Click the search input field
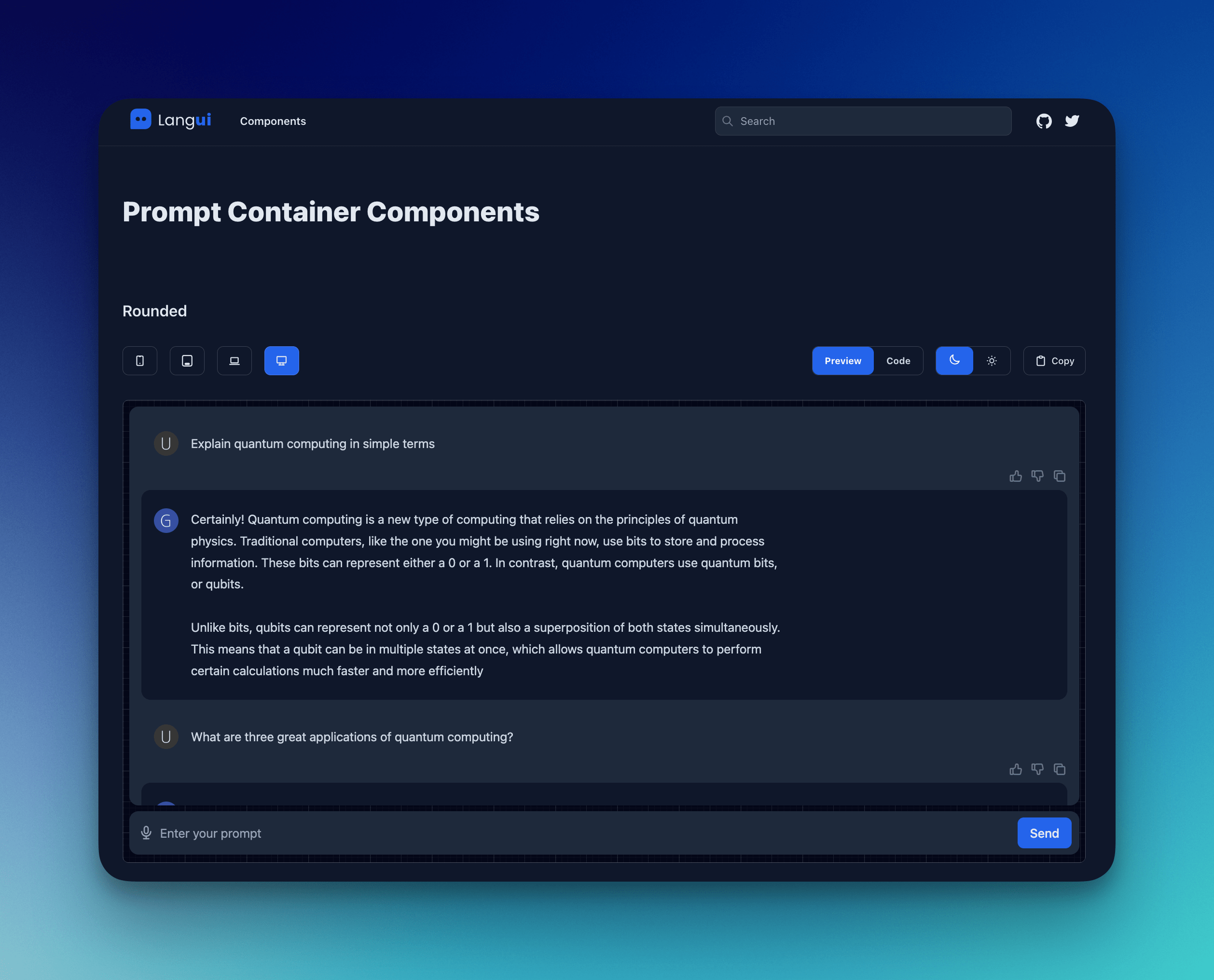This screenshot has width=1214, height=980. 863,120
